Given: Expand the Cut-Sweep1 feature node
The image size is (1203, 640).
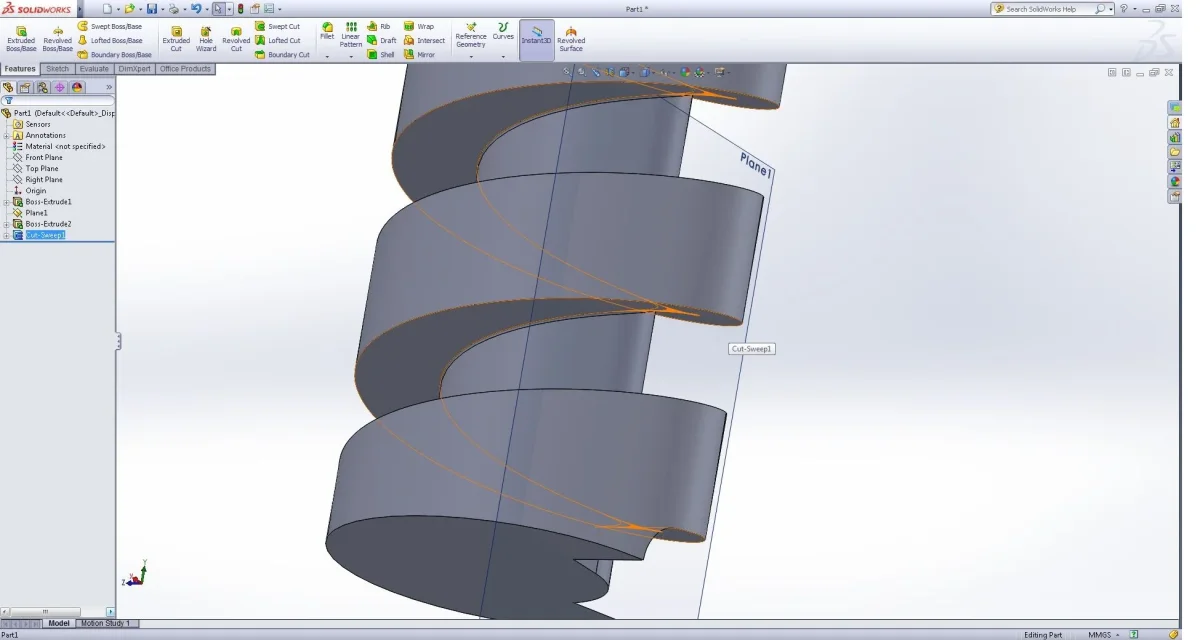Looking at the screenshot, I should tap(7, 235).
